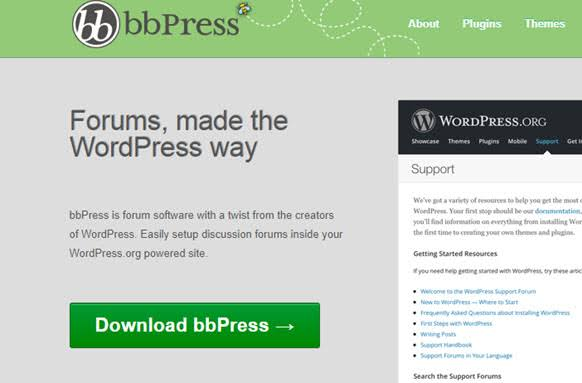Click the Forums, made the WordPress way headline
This screenshot has height=383, width=582.
click(179, 135)
